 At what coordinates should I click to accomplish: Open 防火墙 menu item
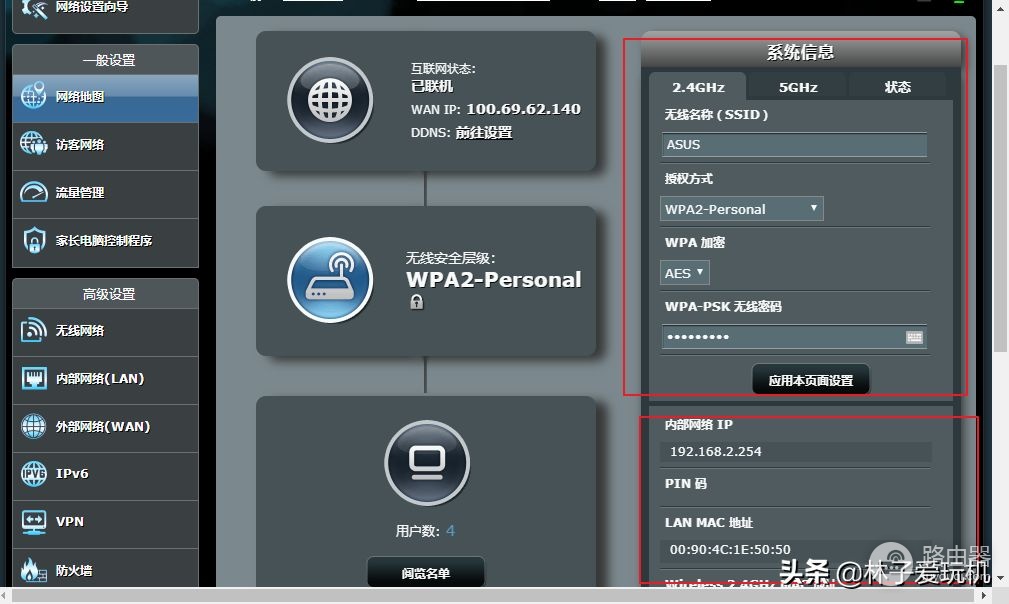[106, 569]
